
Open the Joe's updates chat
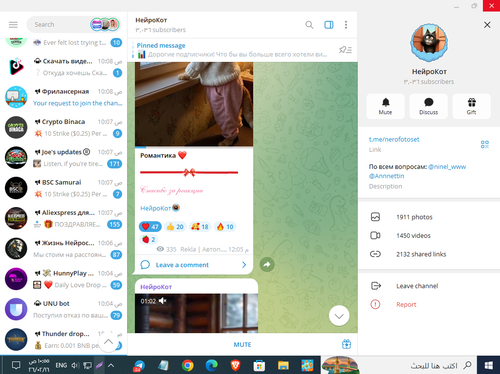click(x=63, y=158)
